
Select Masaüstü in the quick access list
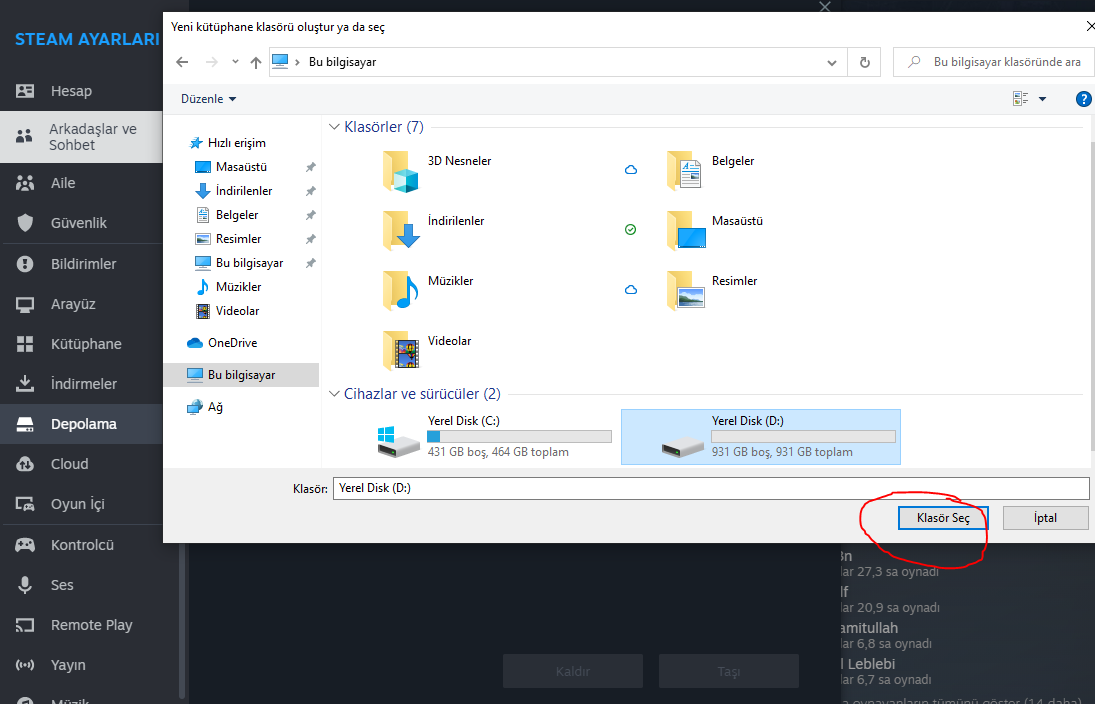(241, 167)
